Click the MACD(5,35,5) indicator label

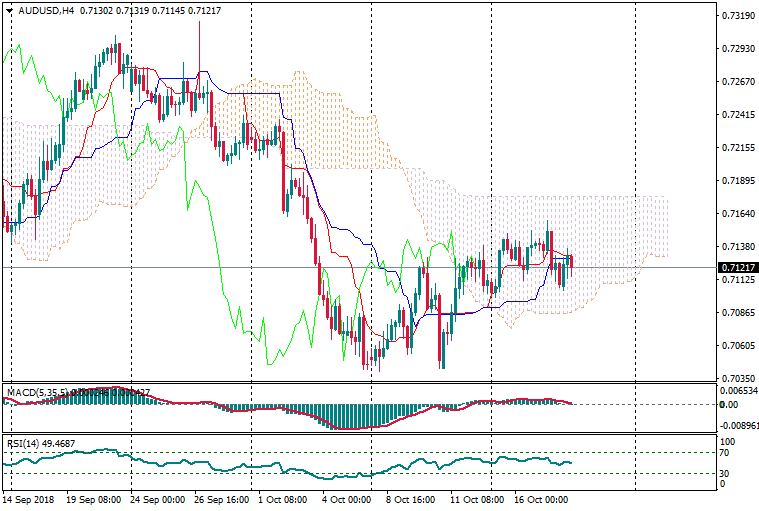point(35,391)
